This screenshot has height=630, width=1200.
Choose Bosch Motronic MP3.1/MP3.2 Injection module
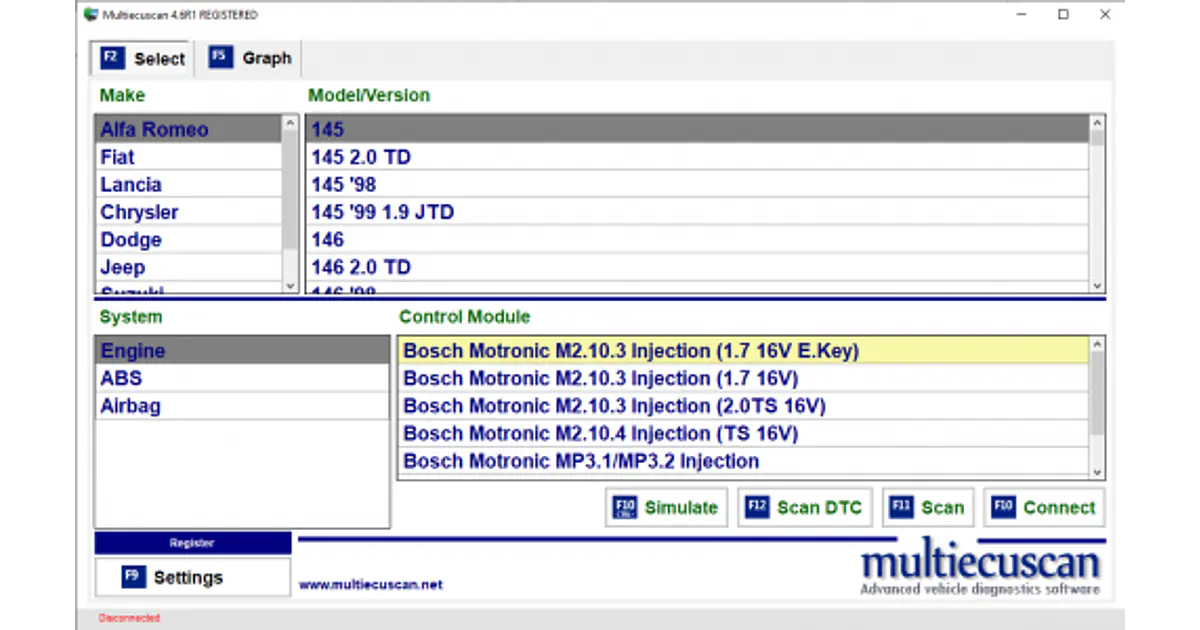[x=744, y=461]
